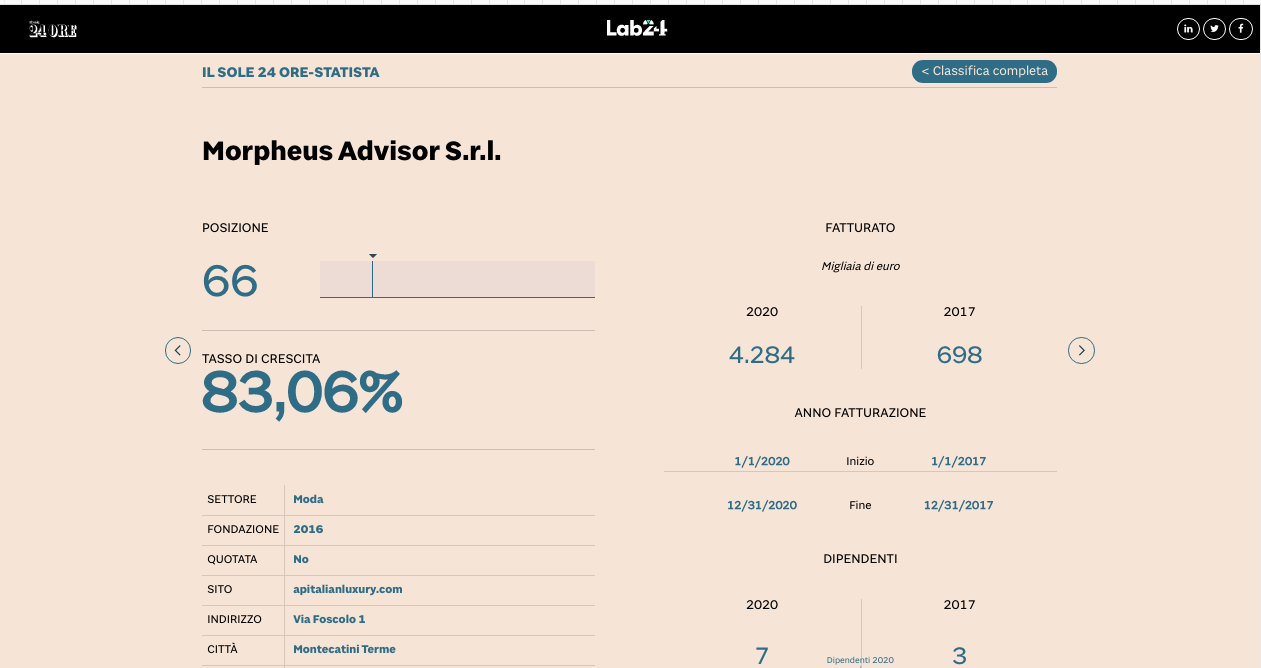The width and height of the screenshot is (1261, 668).
Task: Visit apitalianluxury.com site link
Action: point(348,589)
